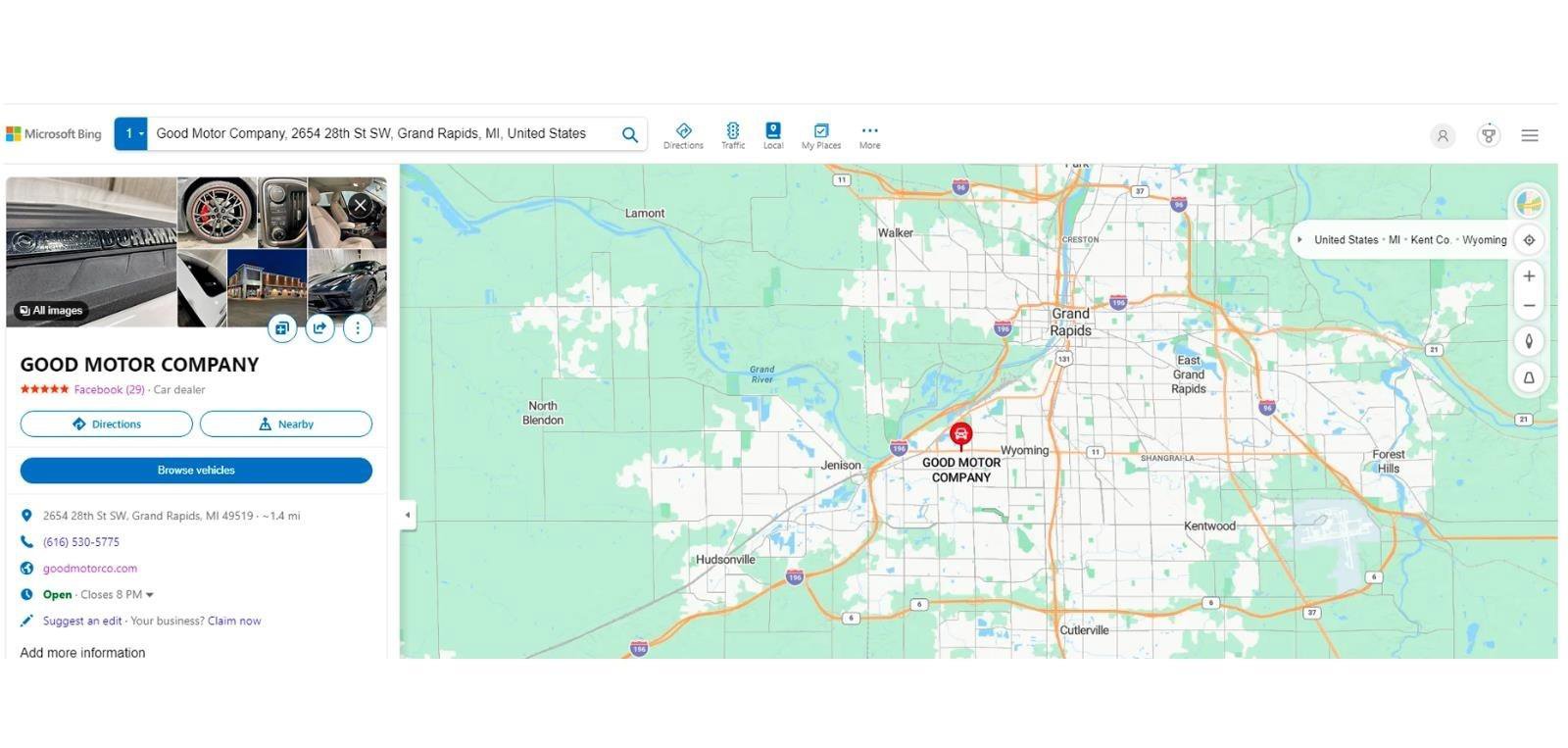Expand the More toolbar menu
1568x748 pixels.
point(869,135)
